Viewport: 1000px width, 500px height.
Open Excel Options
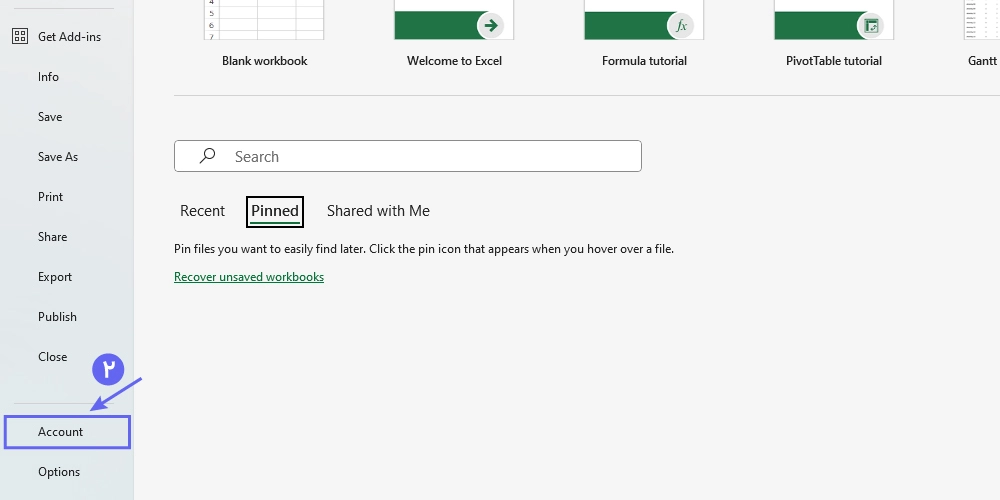59,472
